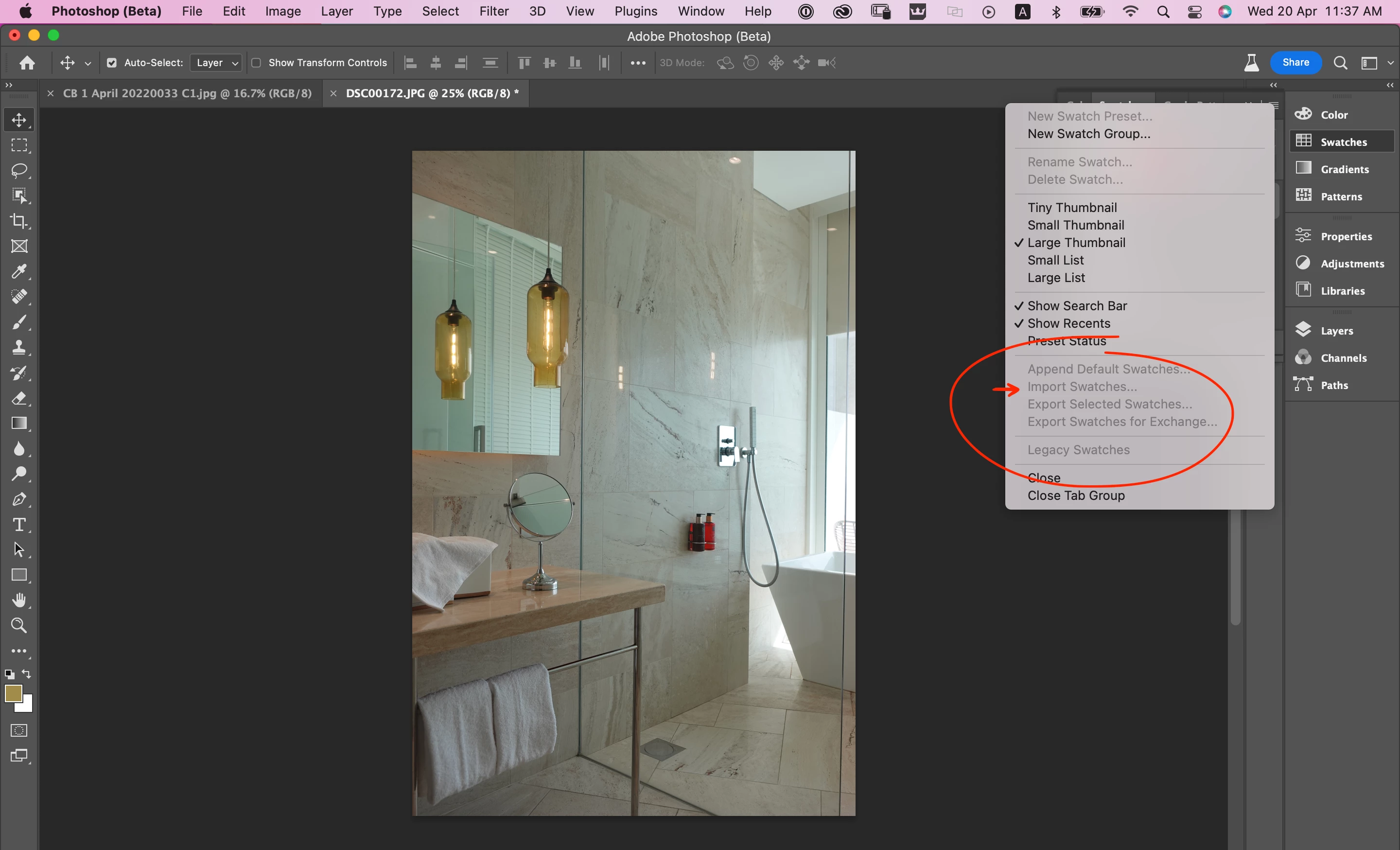Choose New Swatch Group from menu
This screenshot has height=850, width=1400.
pyautogui.click(x=1088, y=134)
